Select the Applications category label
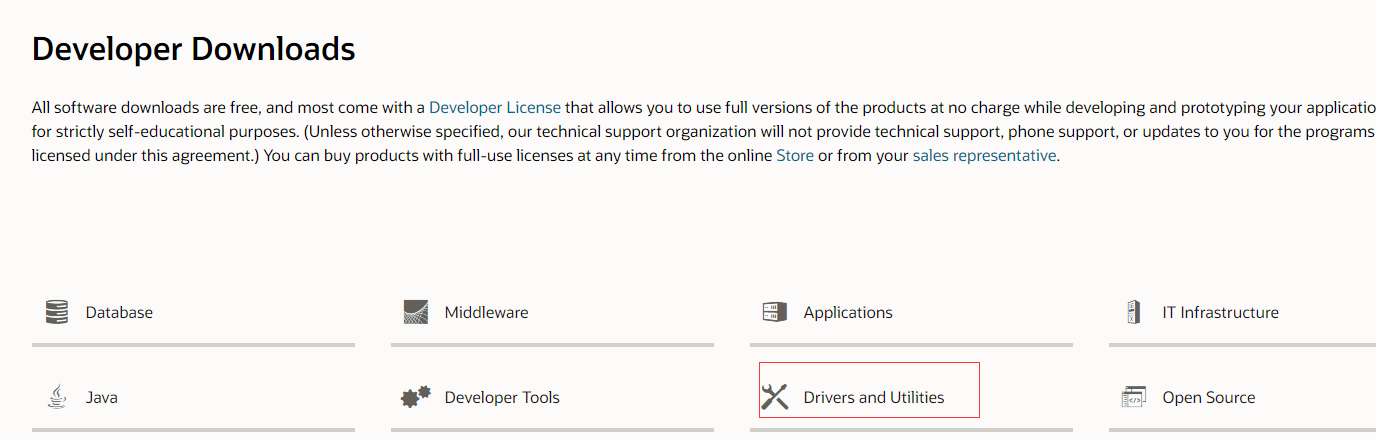This screenshot has height=440, width=1376. pyautogui.click(x=848, y=312)
